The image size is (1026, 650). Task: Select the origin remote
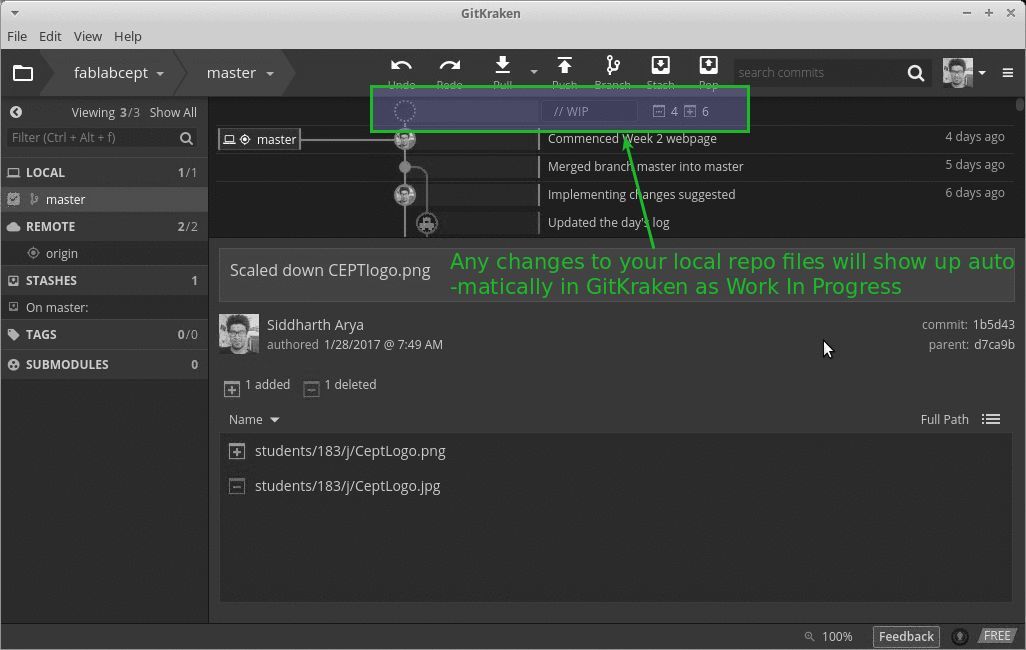[104, 253]
